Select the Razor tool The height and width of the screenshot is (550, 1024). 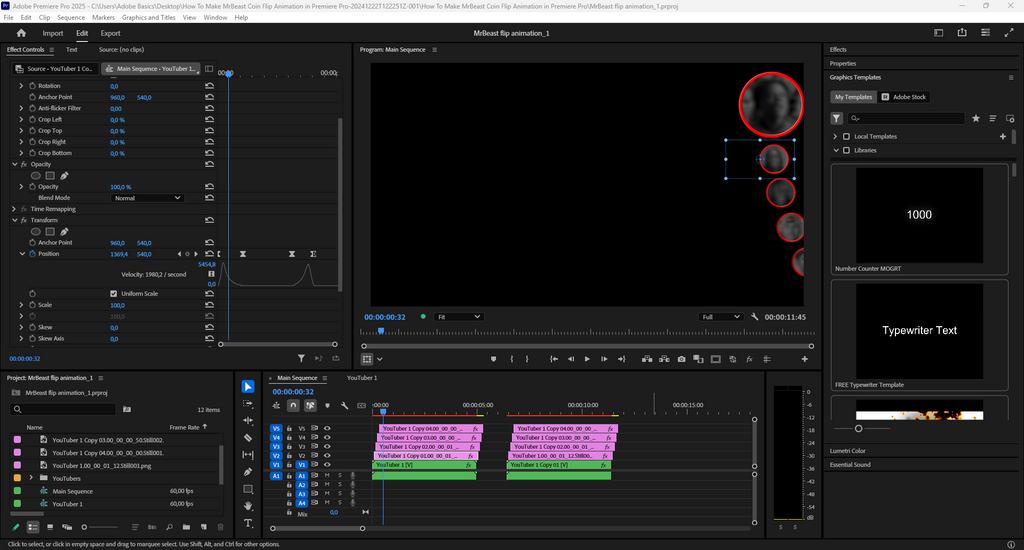click(x=248, y=438)
